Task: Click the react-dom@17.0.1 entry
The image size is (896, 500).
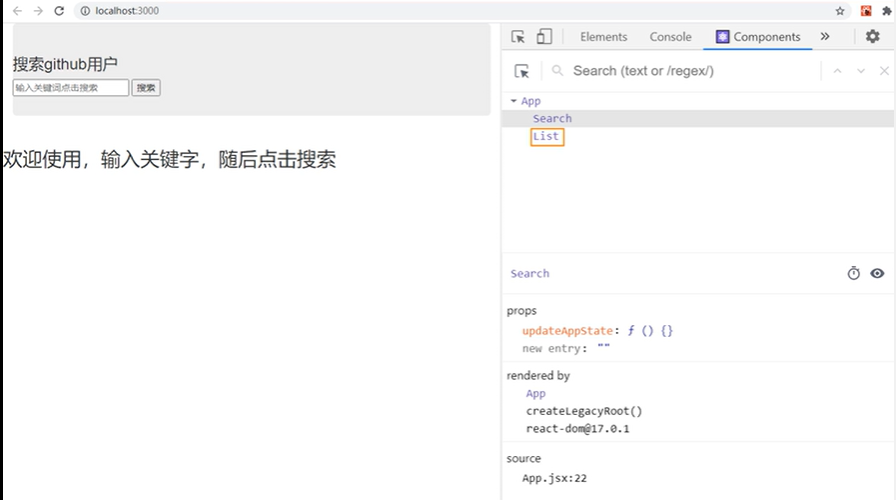Action: click(577, 429)
